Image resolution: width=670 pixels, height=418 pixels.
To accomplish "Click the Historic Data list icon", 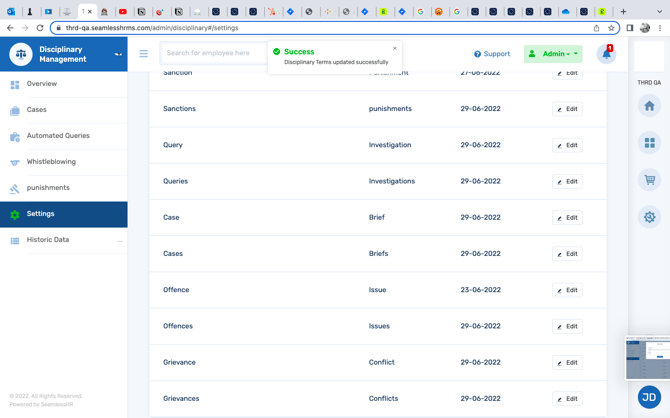I will pos(15,241).
